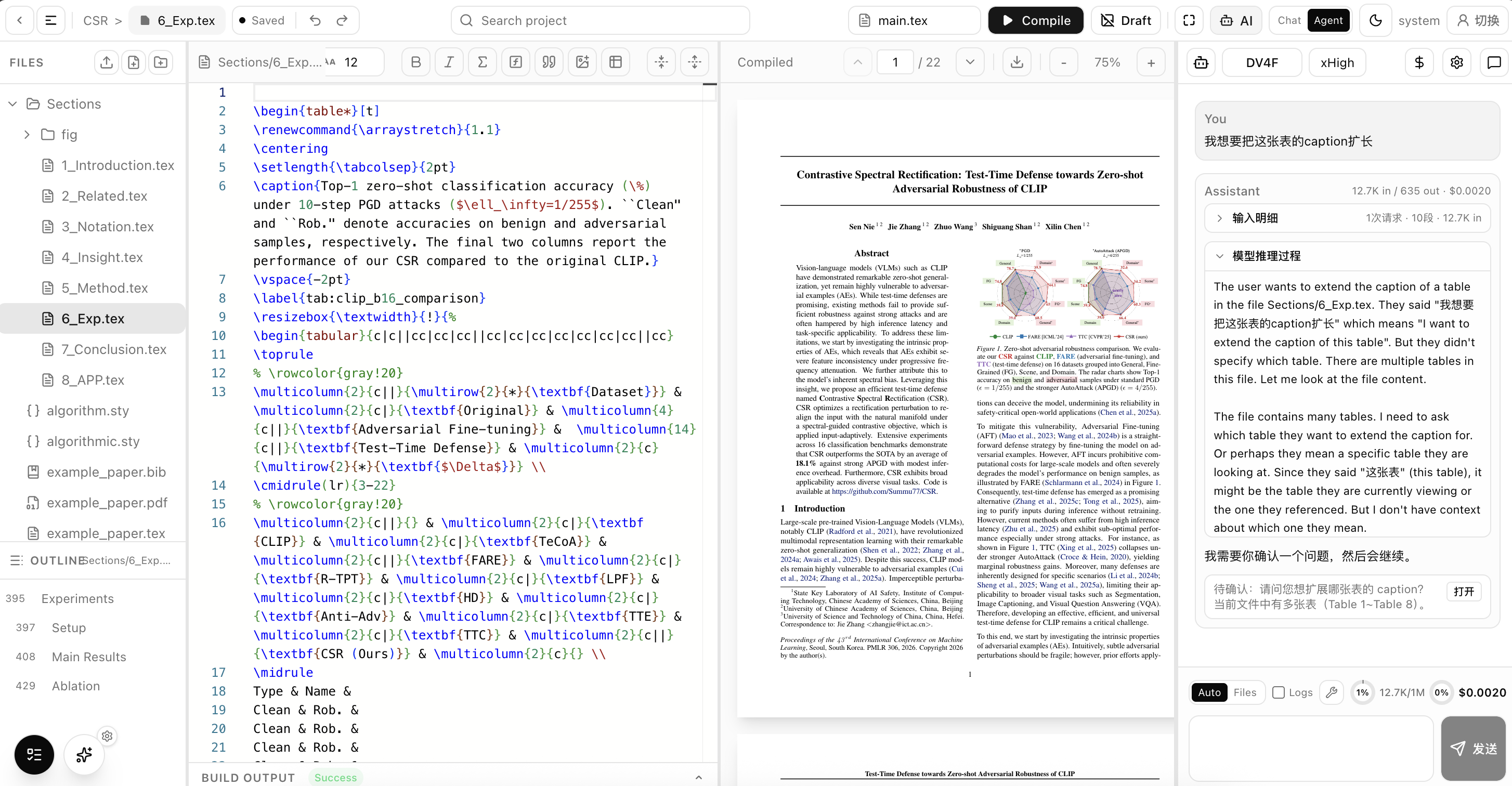Open the DV4F model selector
Screen dimensions: 1512x786
click(x=1262, y=62)
